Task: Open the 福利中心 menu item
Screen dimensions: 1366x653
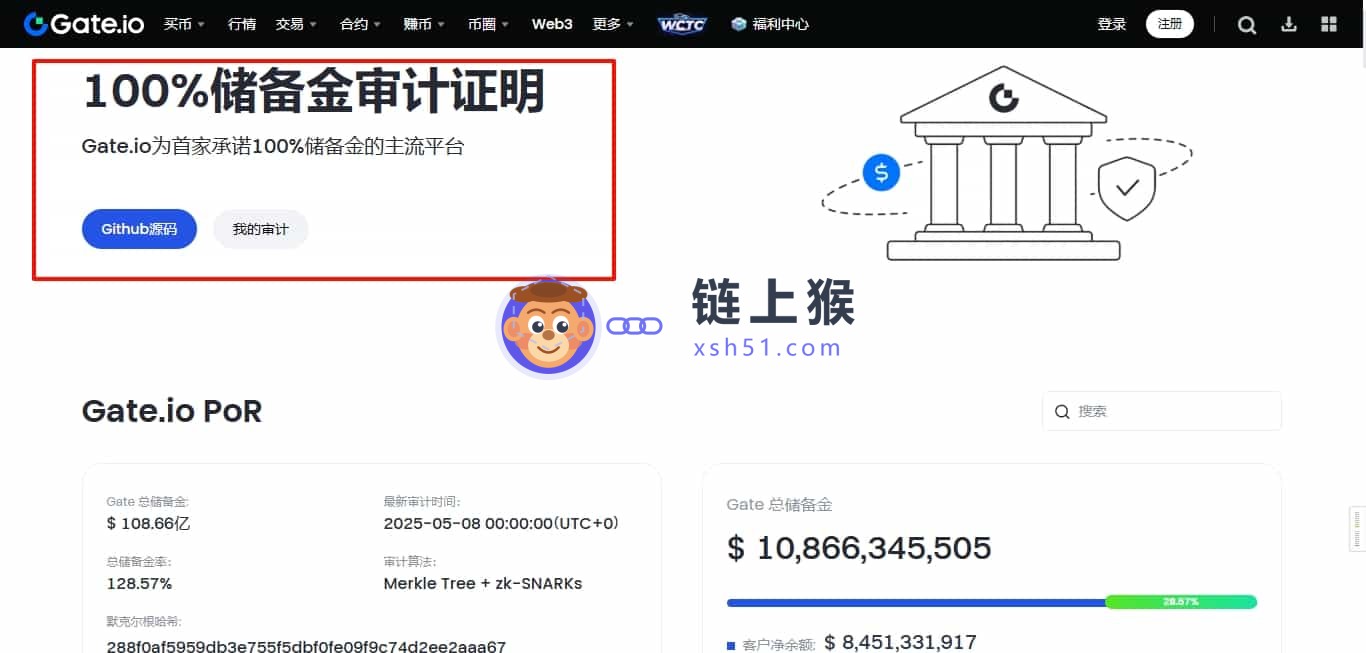Action: 770,24
